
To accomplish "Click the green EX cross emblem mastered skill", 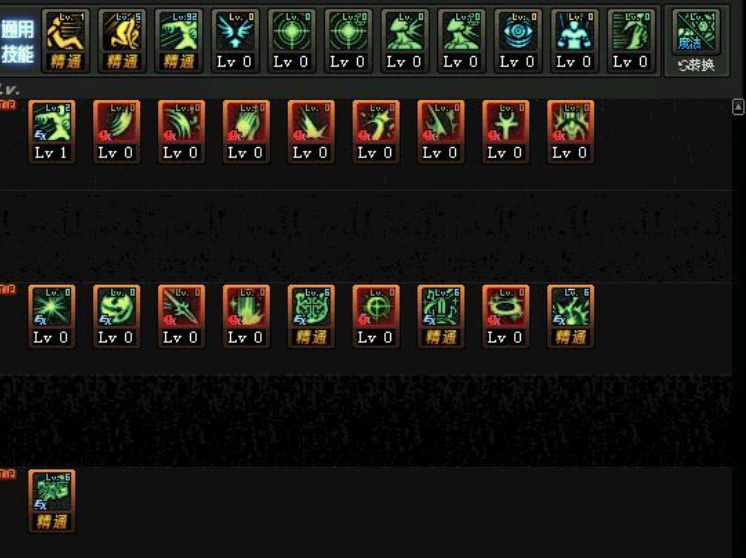I will tap(311, 316).
